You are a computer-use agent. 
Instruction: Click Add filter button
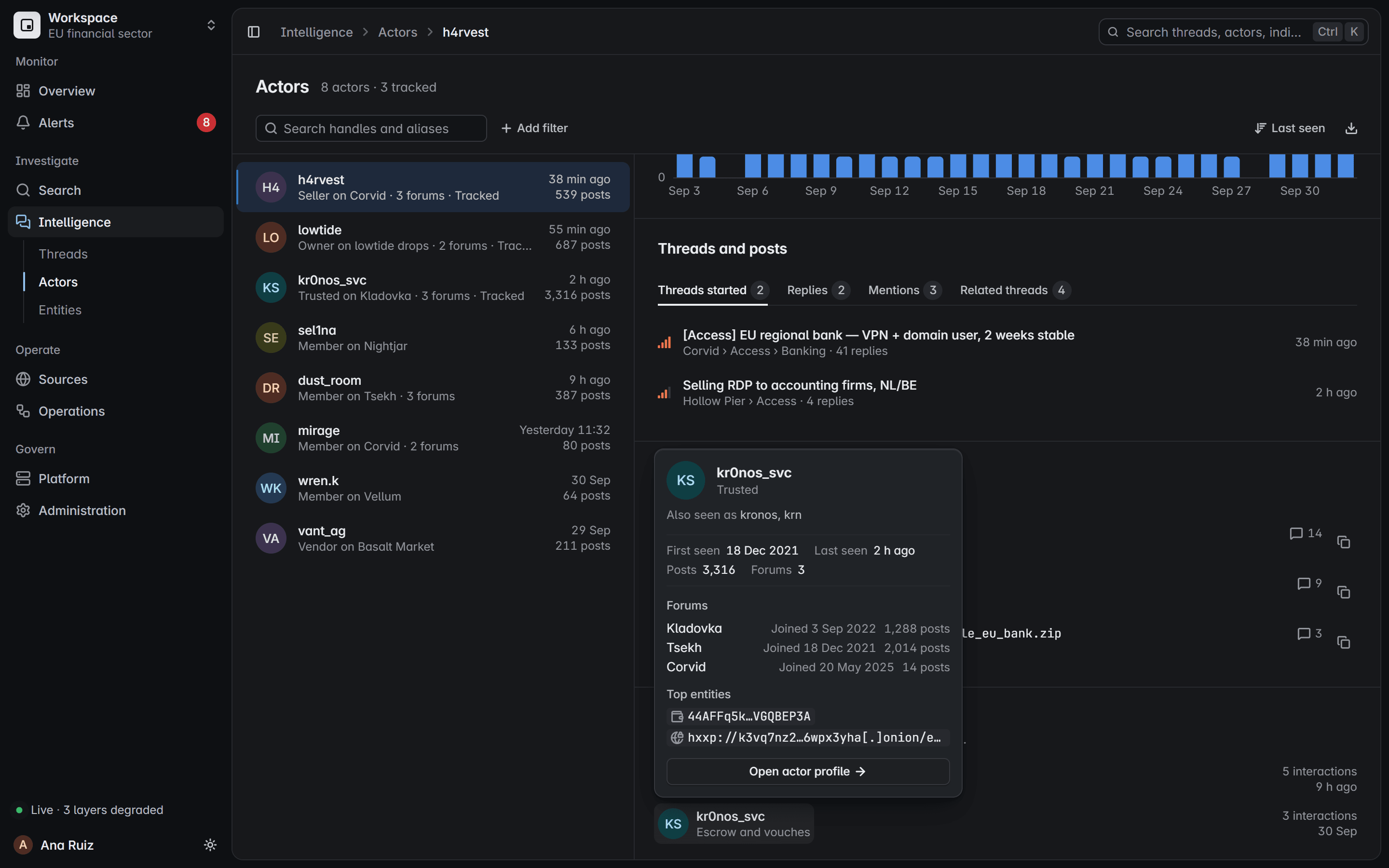point(534,128)
